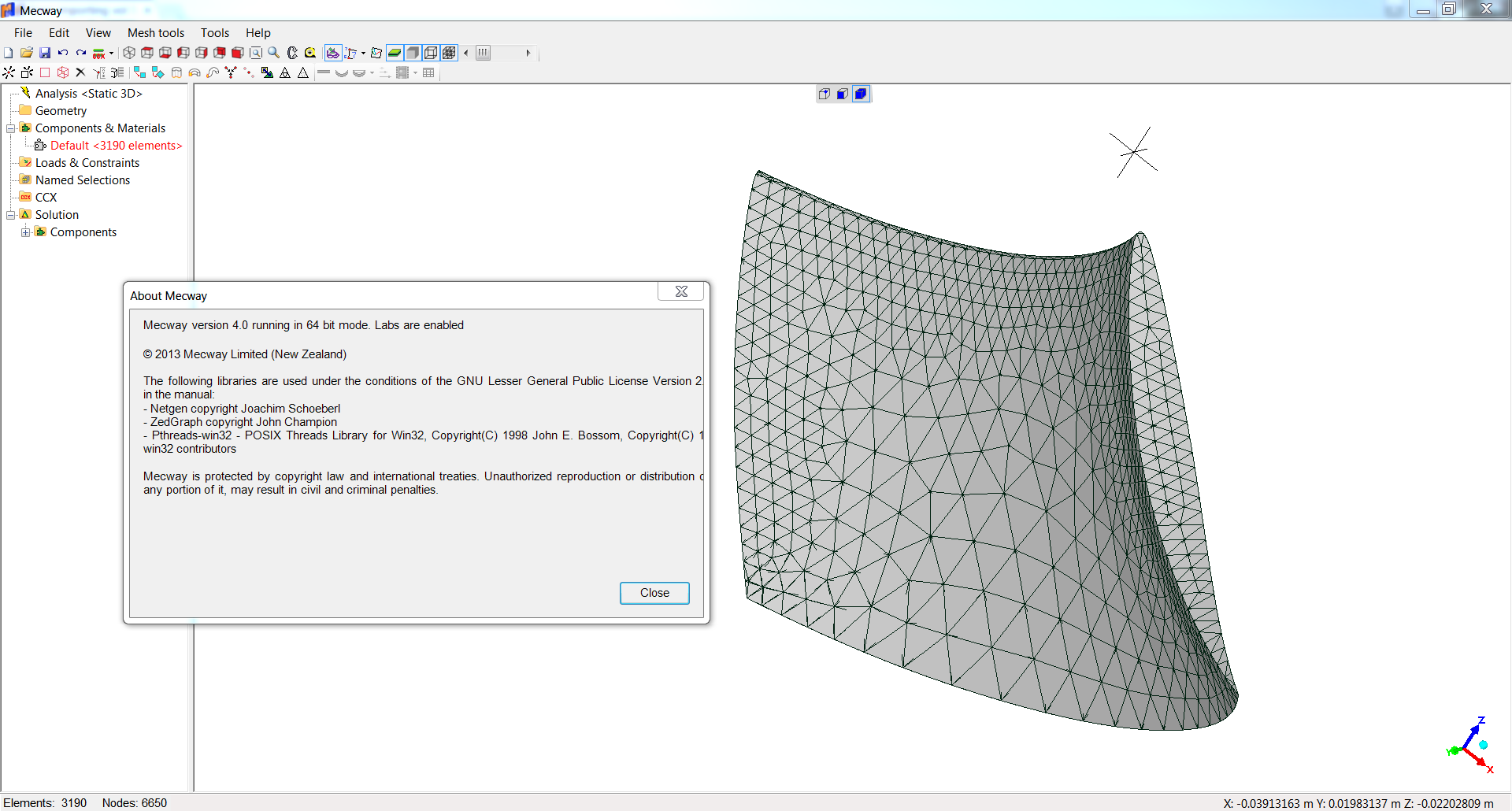
Task: Click the rotate view arrow icon
Action: pyautogui.click(x=292, y=53)
